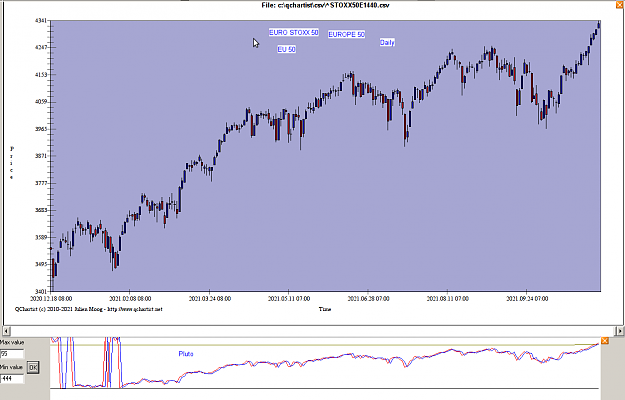Click the chart scrollbar's right arrow

click(619, 330)
